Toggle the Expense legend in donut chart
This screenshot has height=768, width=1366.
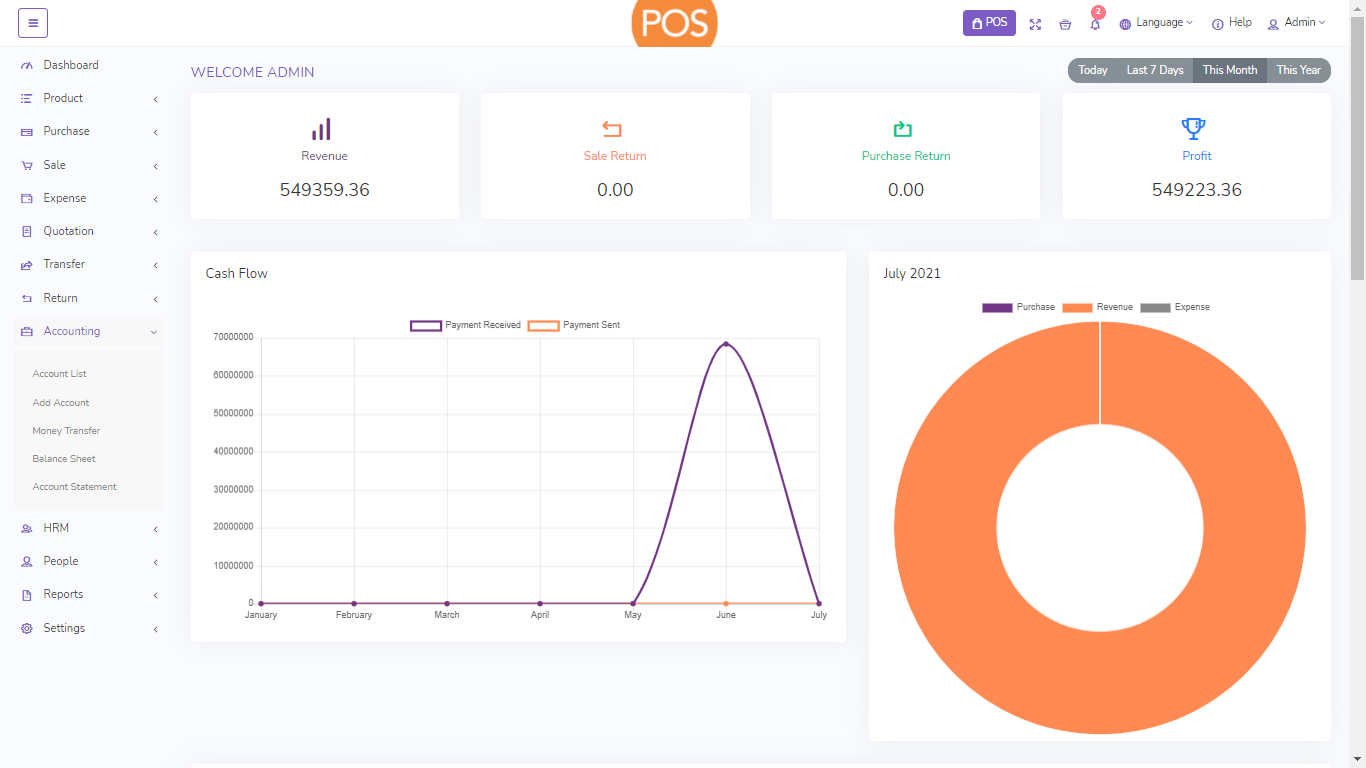coord(1176,307)
